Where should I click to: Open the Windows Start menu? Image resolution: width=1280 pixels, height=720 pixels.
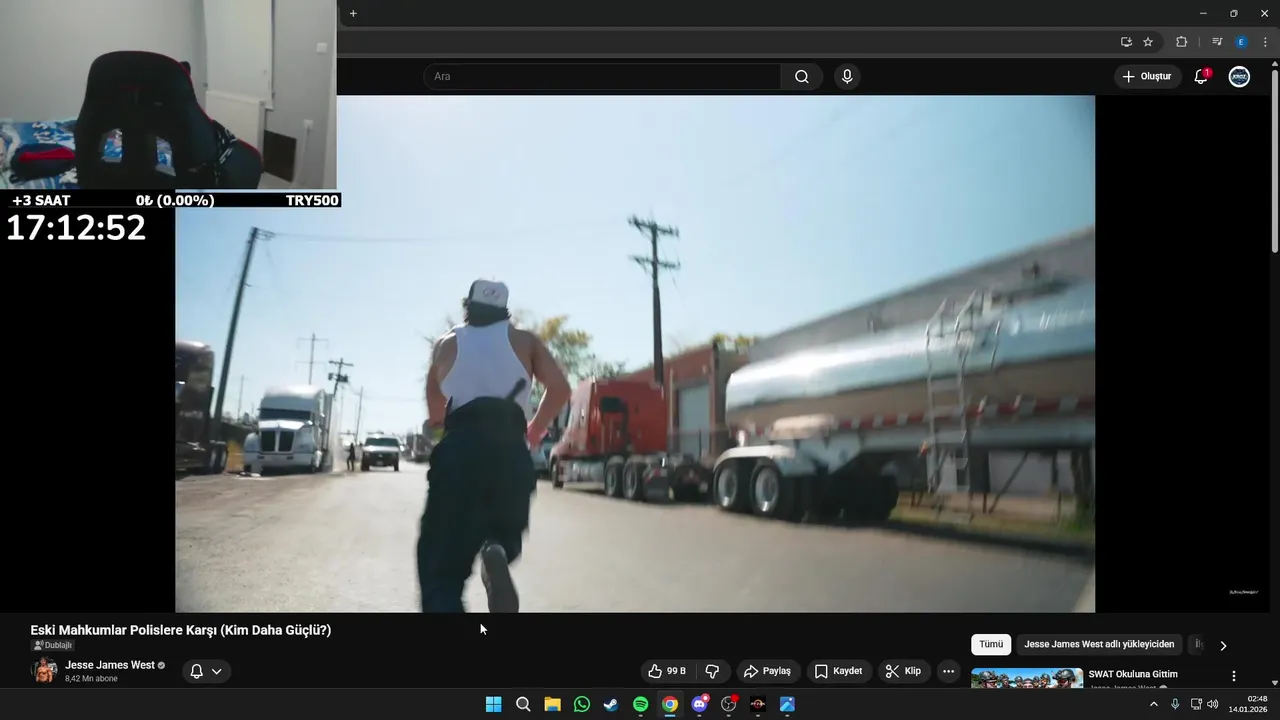click(494, 704)
